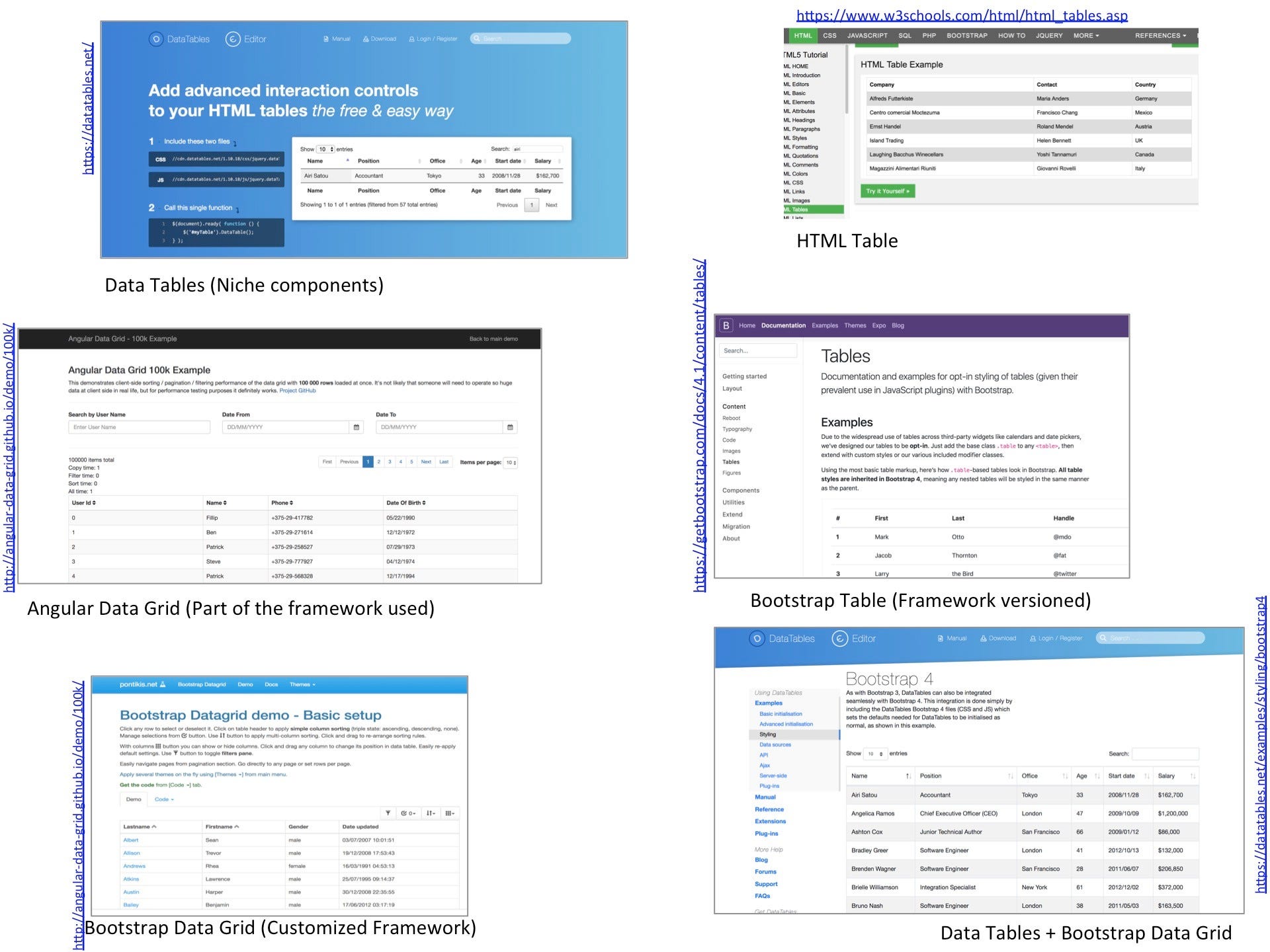Go to page 3 in Angular grid pagination

pos(390,462)
